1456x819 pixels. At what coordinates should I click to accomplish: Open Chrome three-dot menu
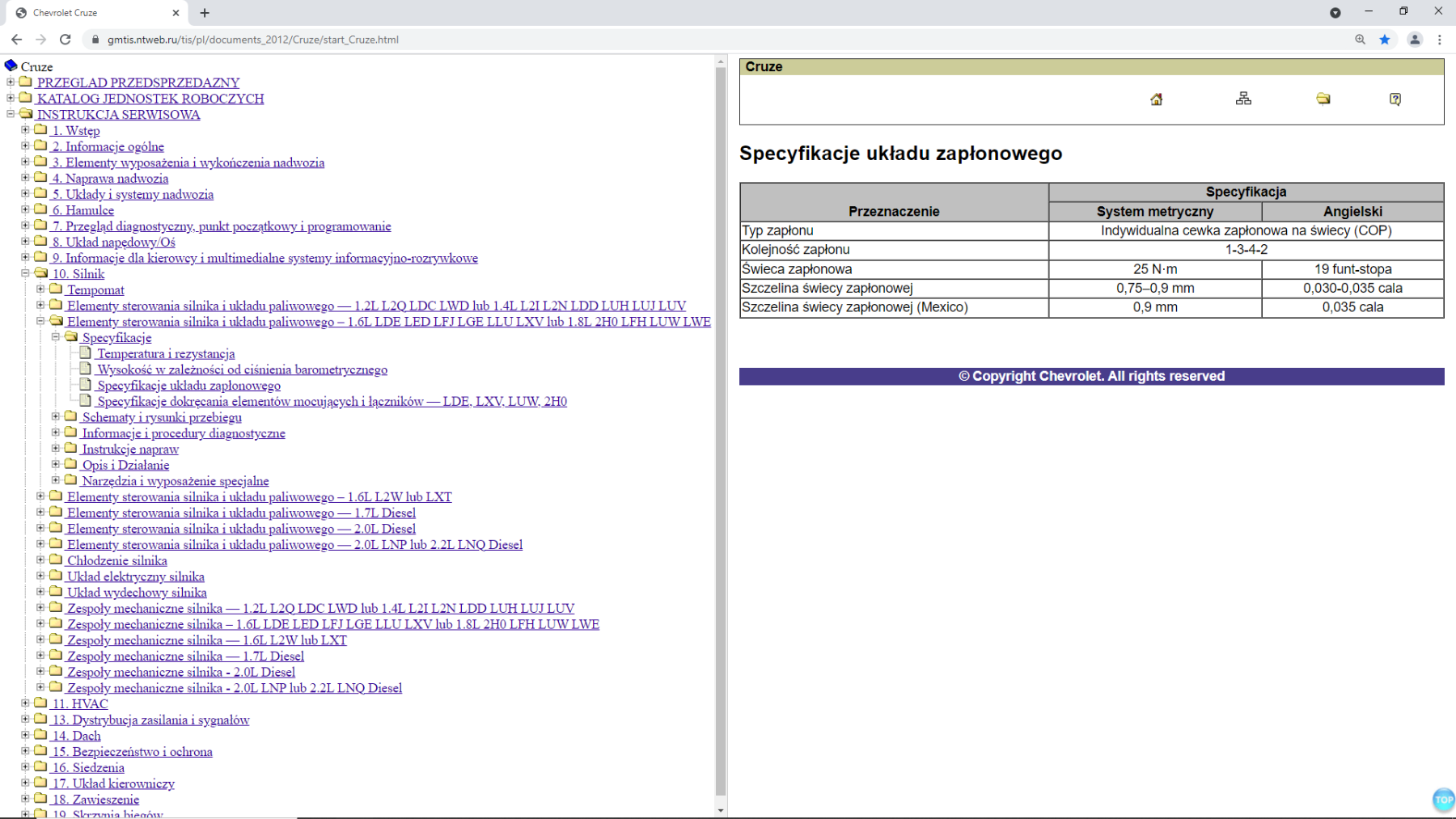[x=1440, y=40]
